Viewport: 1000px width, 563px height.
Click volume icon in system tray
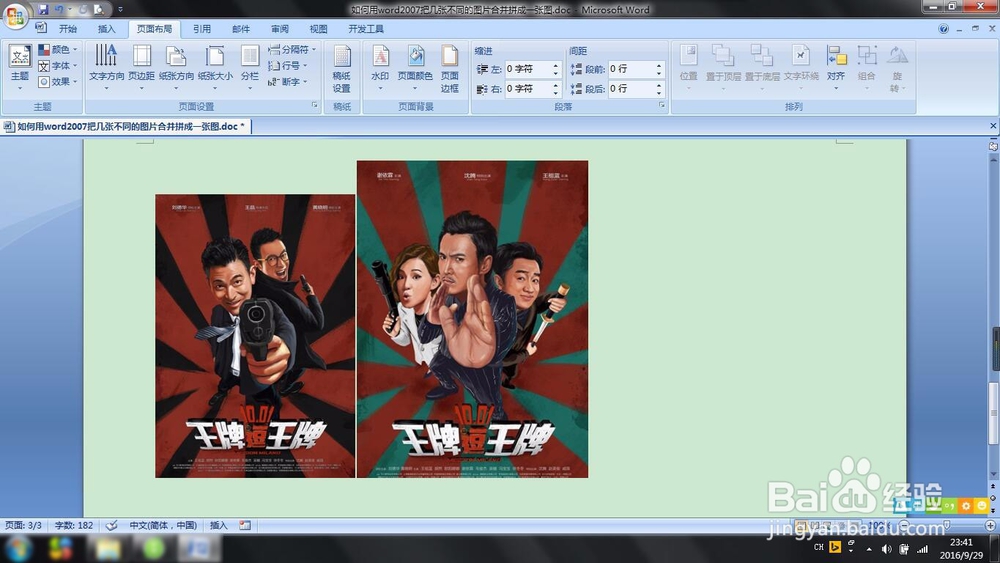pos(886,548)
